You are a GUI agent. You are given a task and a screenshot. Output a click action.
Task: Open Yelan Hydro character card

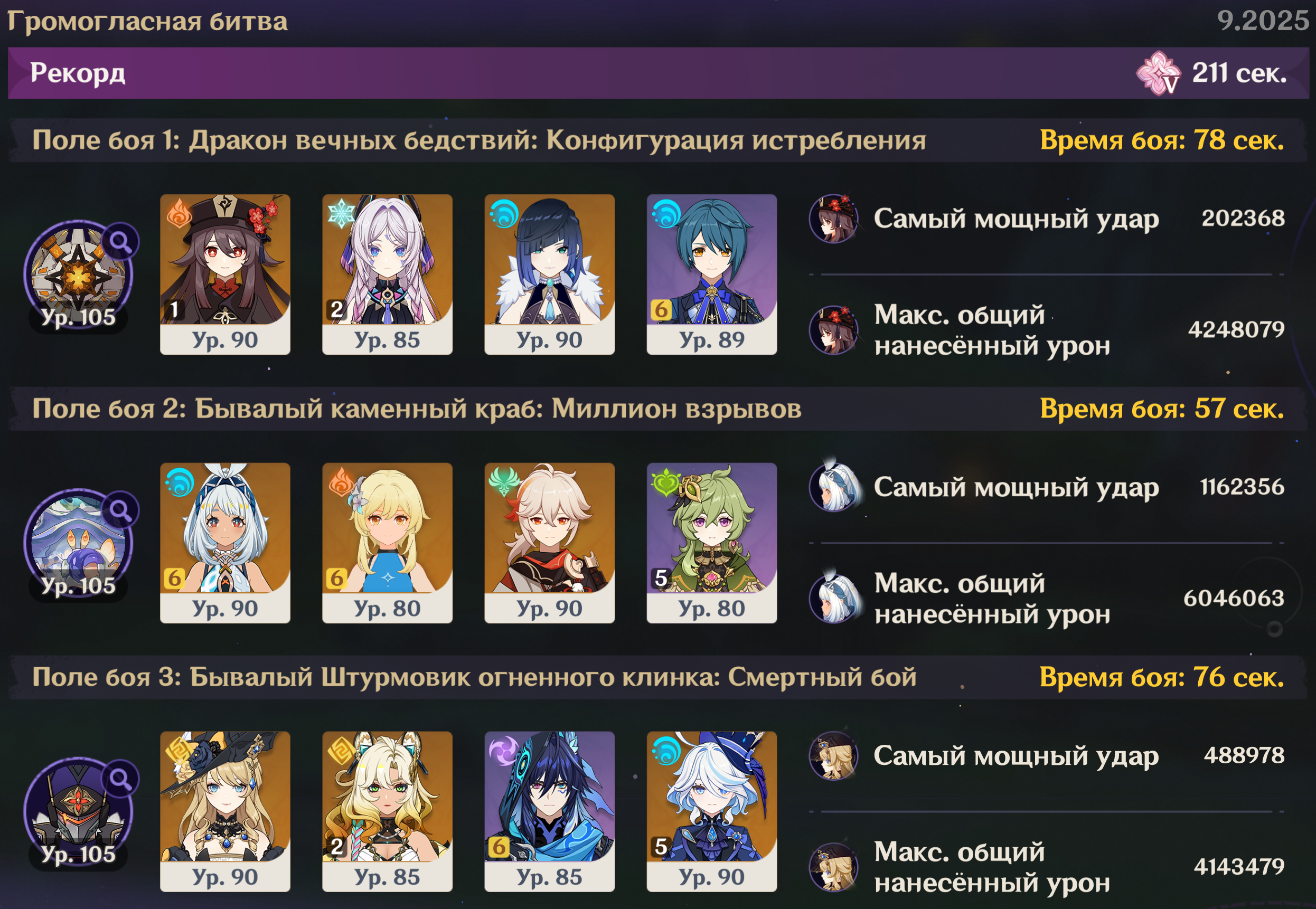pos(549,274)
